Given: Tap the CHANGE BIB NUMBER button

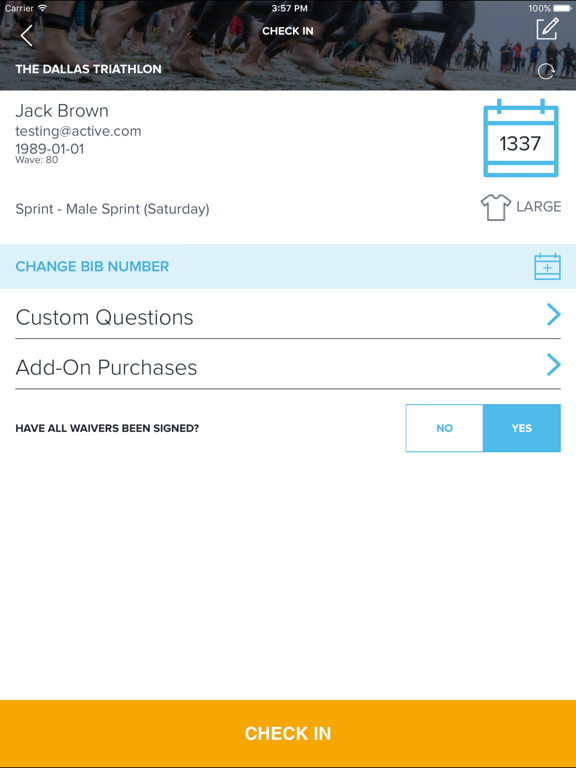Looking at the screenshot, I should [x=288, y=266].
